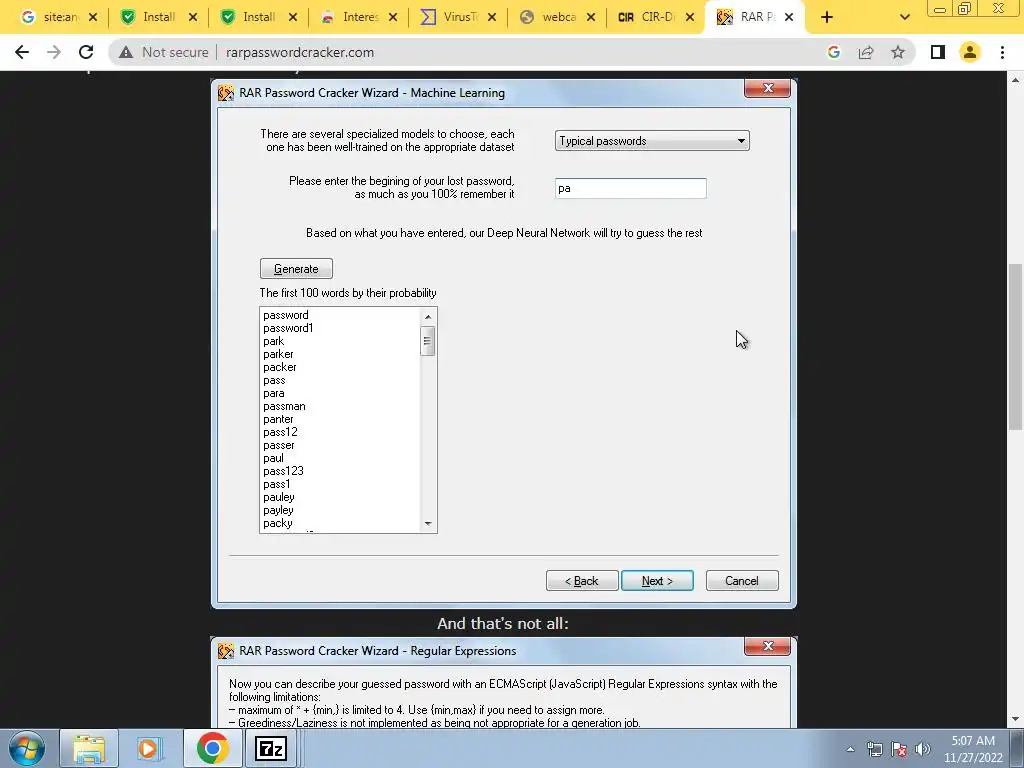Click the Generate button
The width and height of the screenshot is (1024, 768).
[x=296, y=268]
